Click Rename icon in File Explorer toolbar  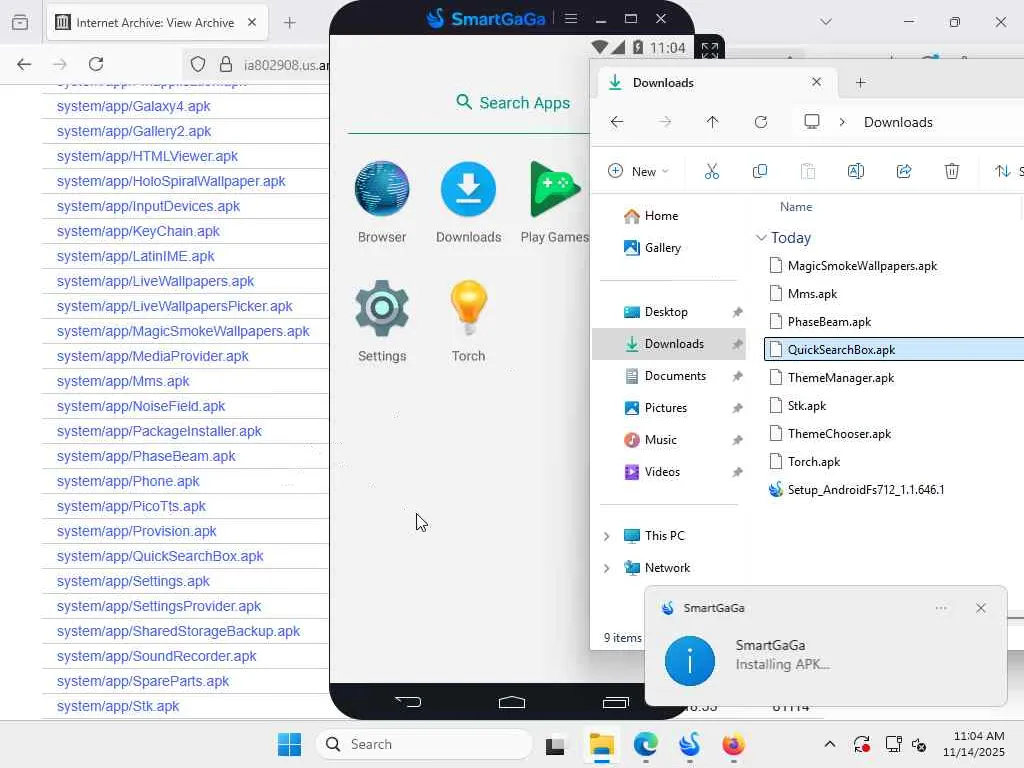[x=856, y=171]
